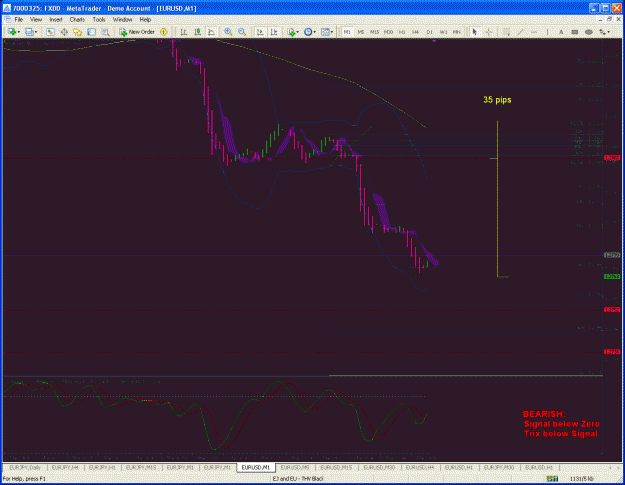Screen dimensions: 625x485
Task: Click 'EJ and EU - THV Black' status text
Action: click(298, 479)
